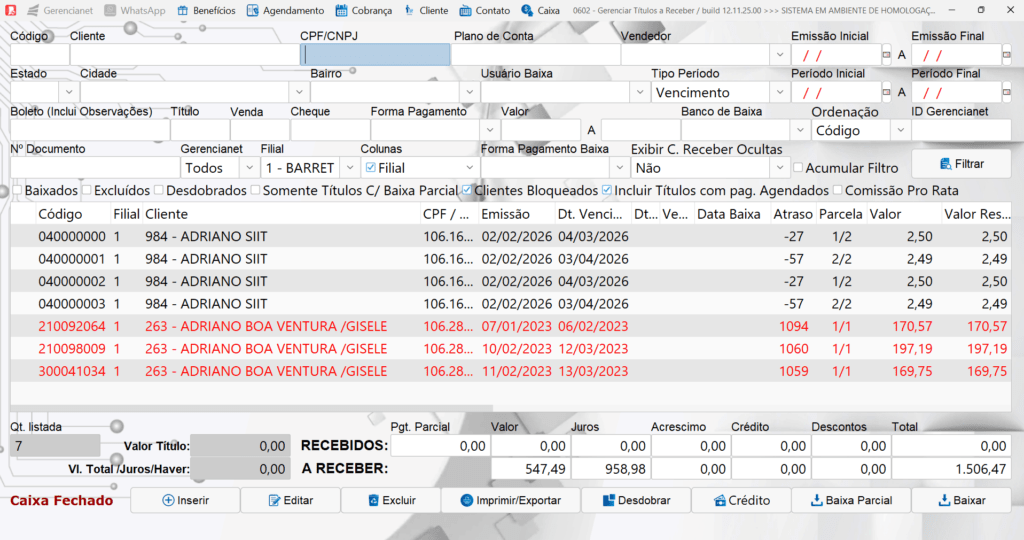Viewport: 1024px width, 540px height.
Task: Click the Inserir button
Action: click(185, 500)
